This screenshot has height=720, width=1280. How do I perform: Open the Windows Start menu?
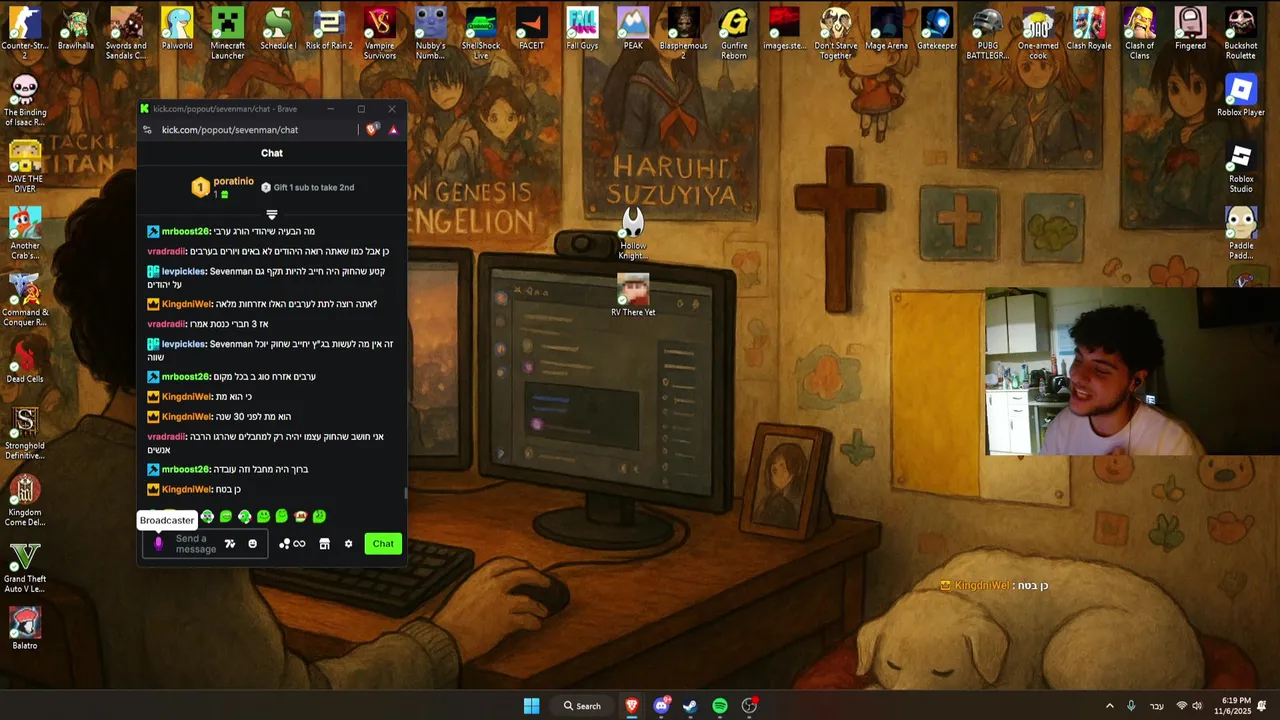pos(531,706)
